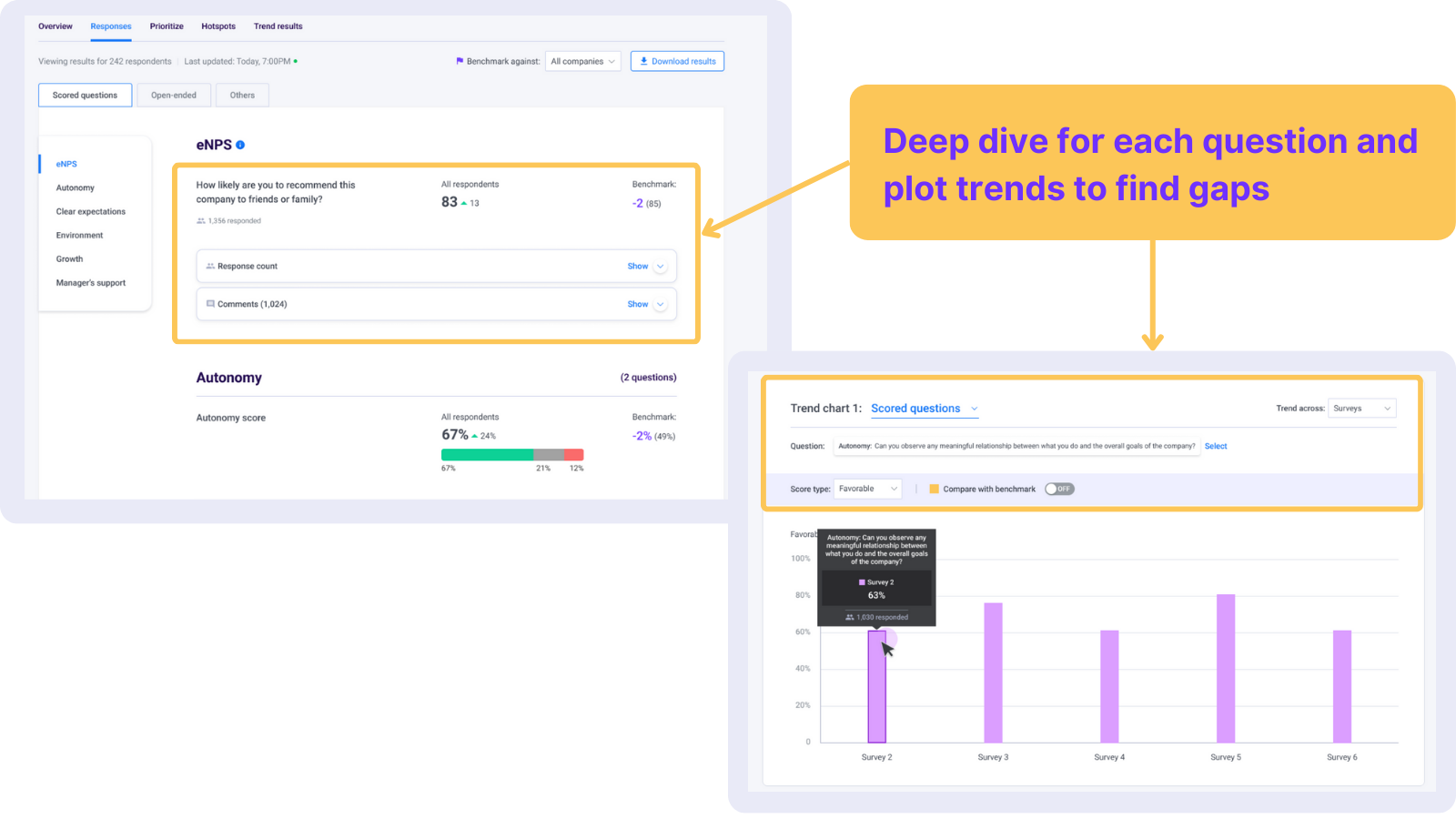Click the Select link beside the Autonomy question
Viewport: 1456px width, 819px height.
(x=1216, y=446)
